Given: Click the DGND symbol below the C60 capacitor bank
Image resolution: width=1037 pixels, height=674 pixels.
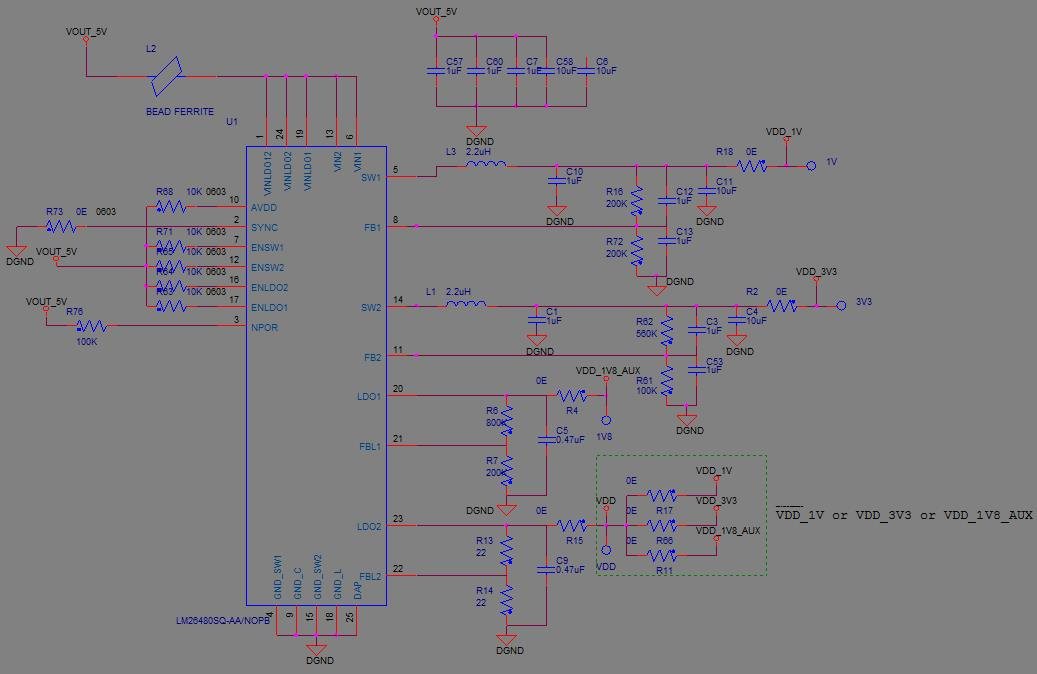Looking at the screenshot, I should 476,130.
